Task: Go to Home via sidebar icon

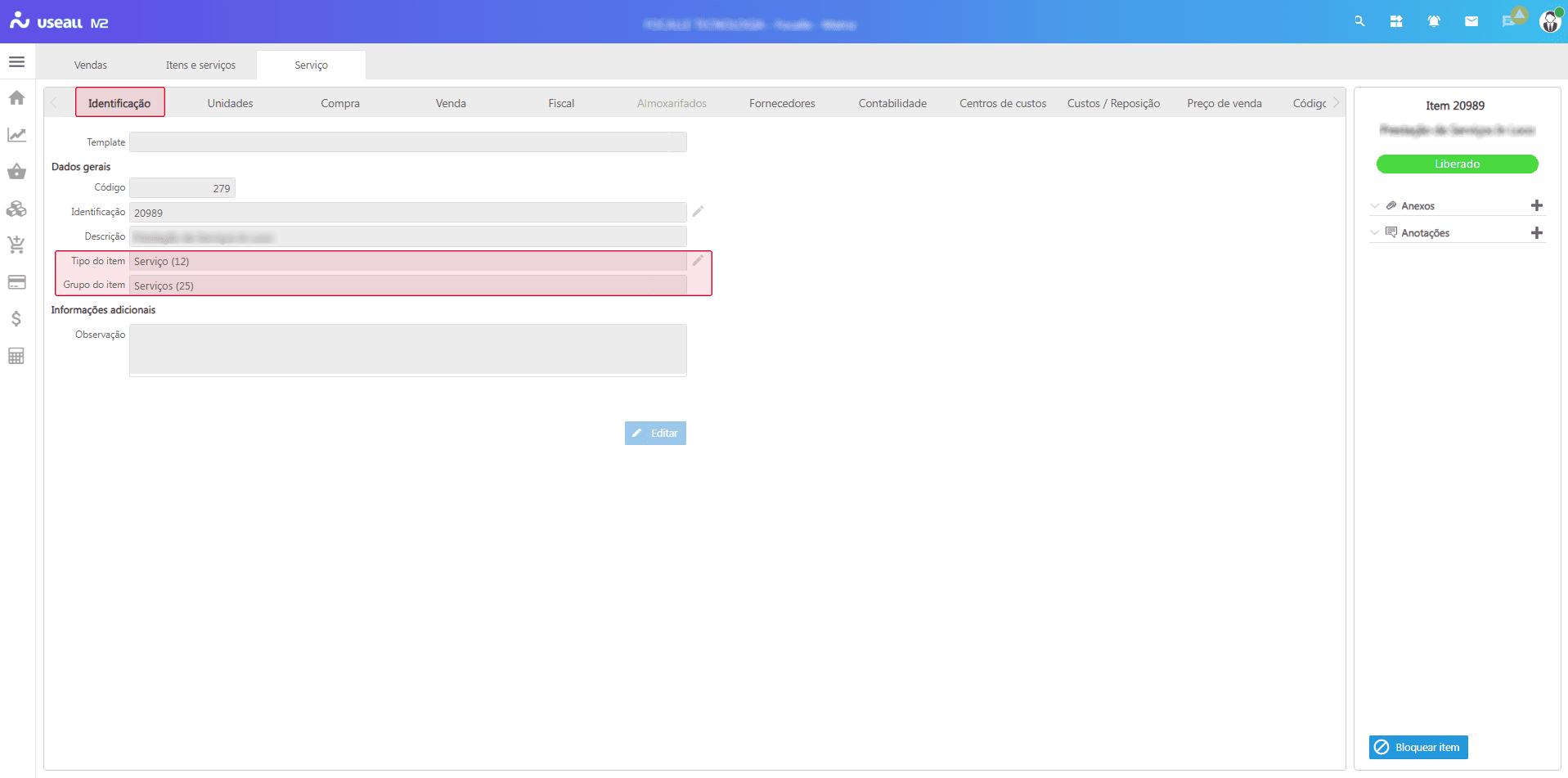Action: (16, 98)
